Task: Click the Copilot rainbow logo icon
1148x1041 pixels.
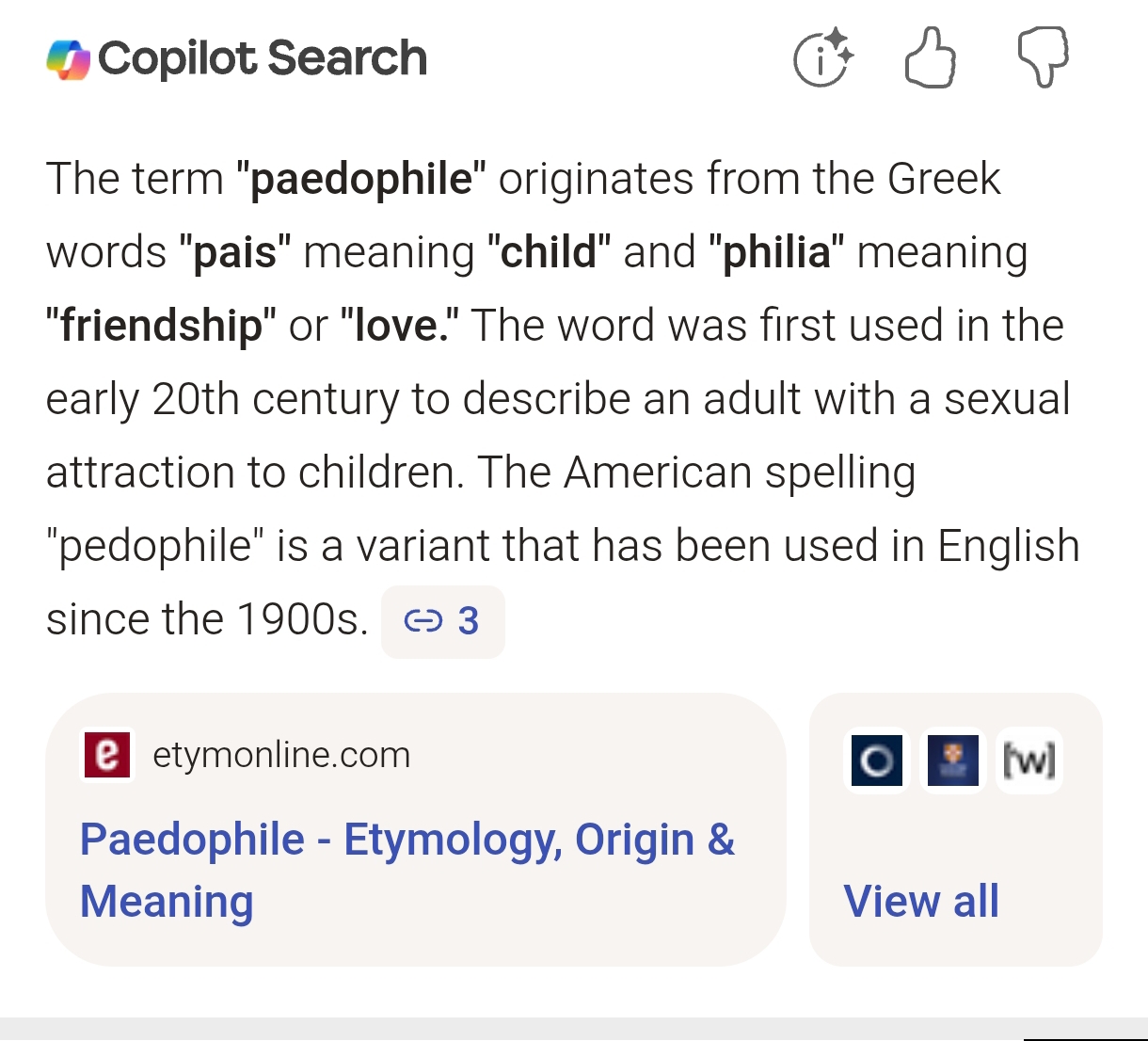Action: pos(68,59)
